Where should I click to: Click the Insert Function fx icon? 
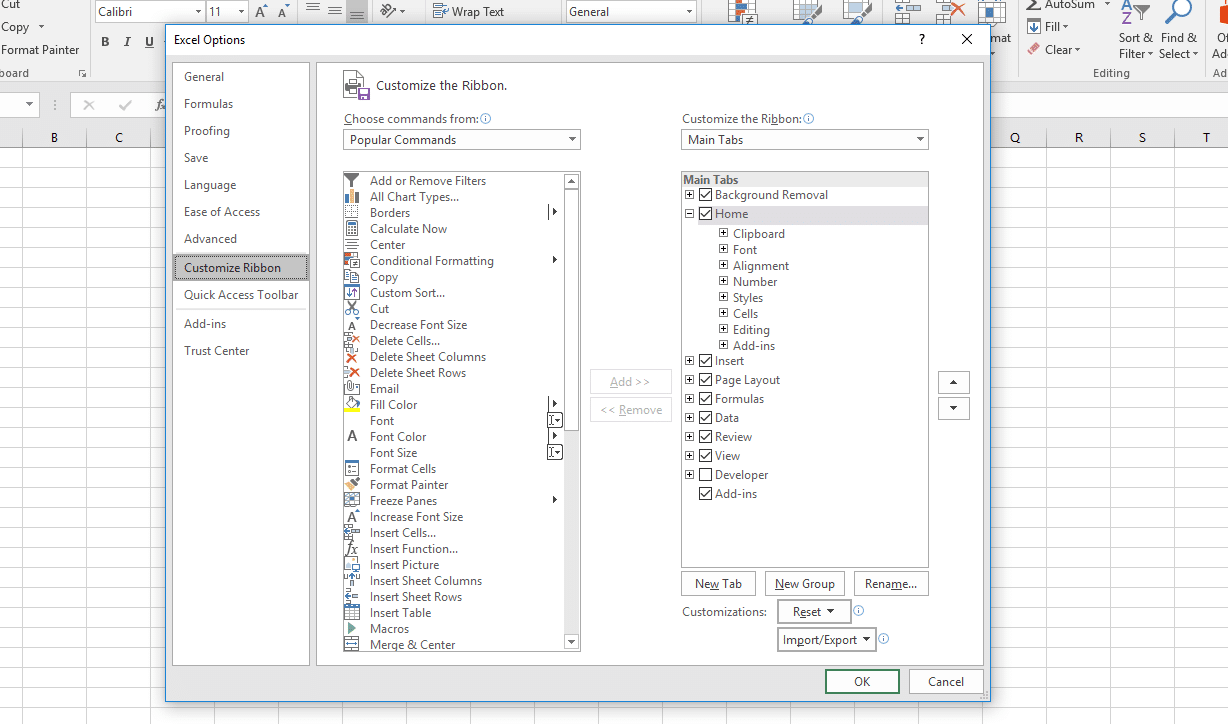point(351,549)
